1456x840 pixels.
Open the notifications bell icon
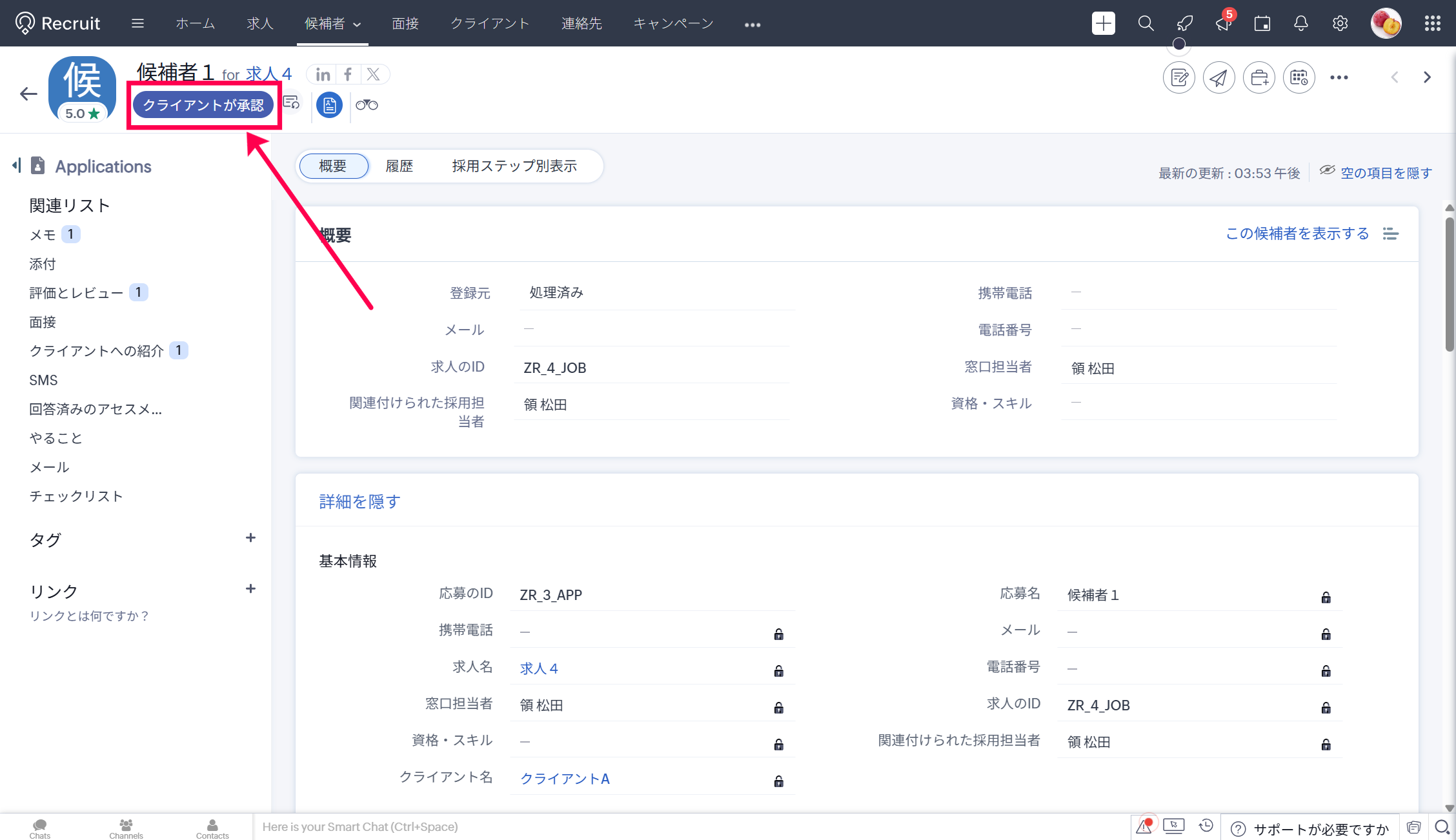pos(1301,24)
